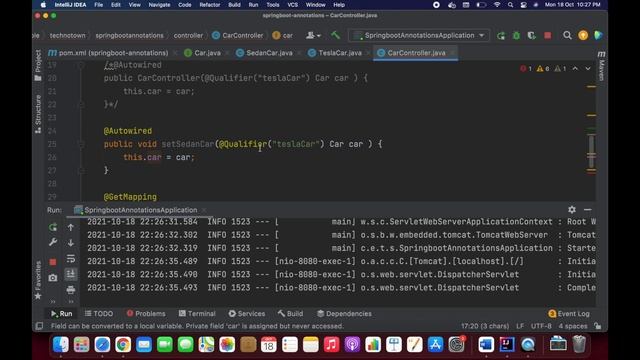Screen dimensions: 640x360
Task: Click the CarController breadcrumb
Action: (238, 36)
